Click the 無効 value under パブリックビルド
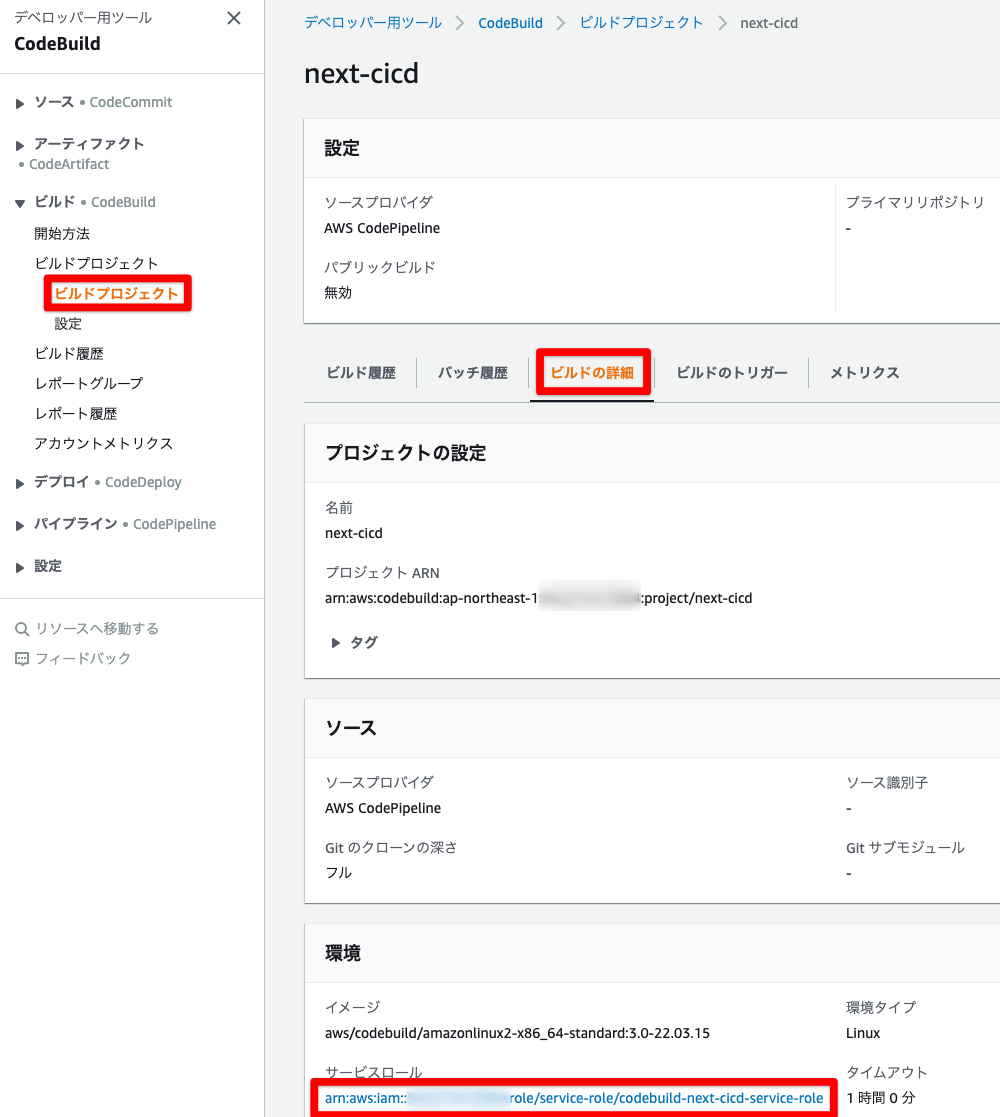 pos(338,293)
